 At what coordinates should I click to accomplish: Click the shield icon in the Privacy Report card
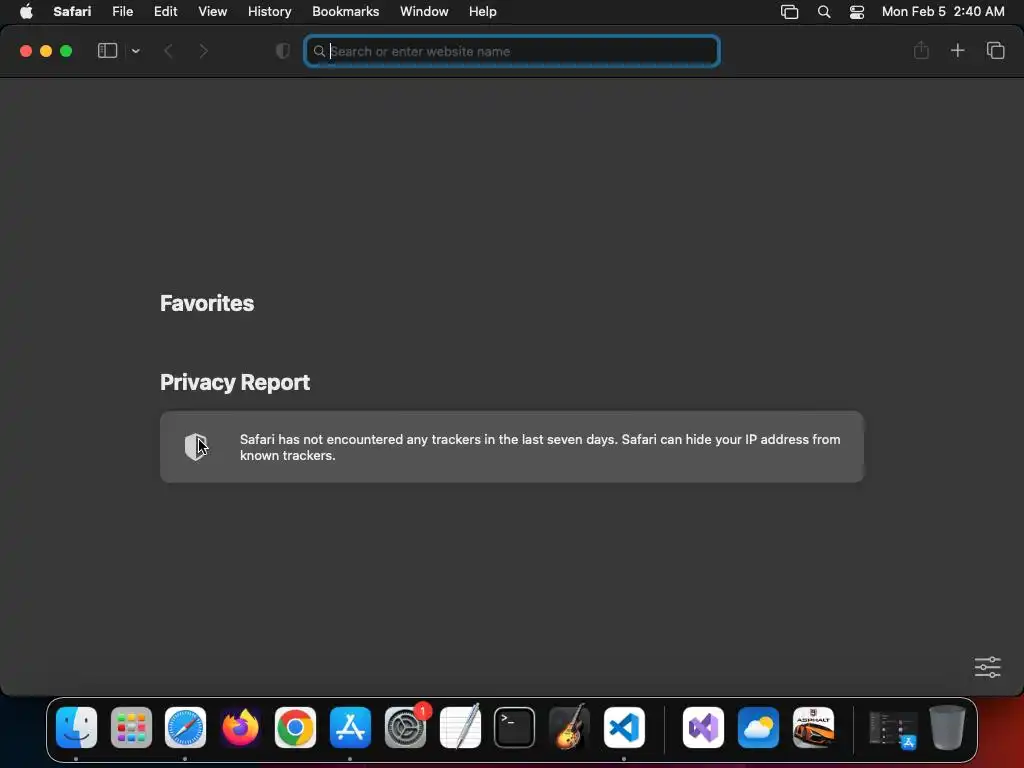tap(196, 447)
